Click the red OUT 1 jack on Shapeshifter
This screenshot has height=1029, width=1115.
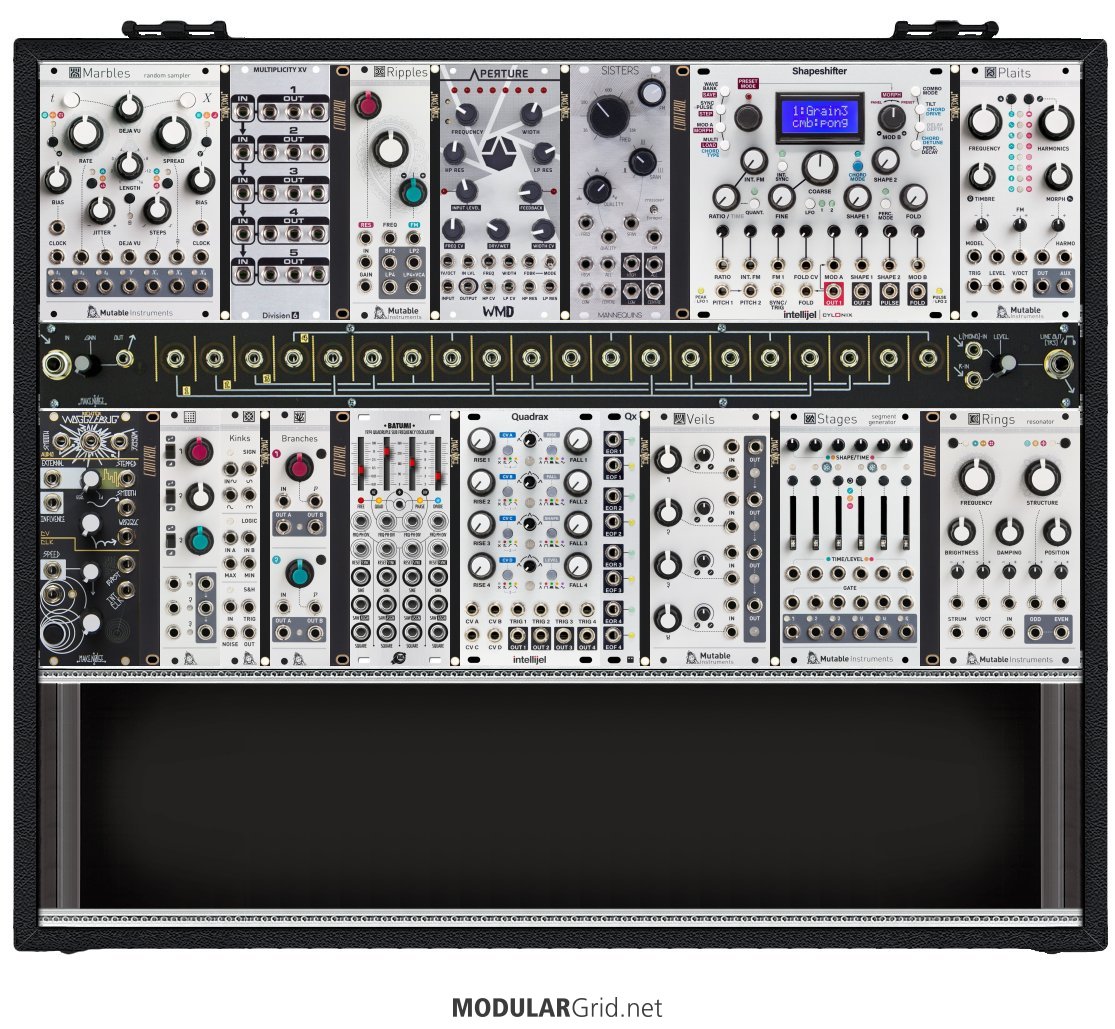click(x=832, y=291)
